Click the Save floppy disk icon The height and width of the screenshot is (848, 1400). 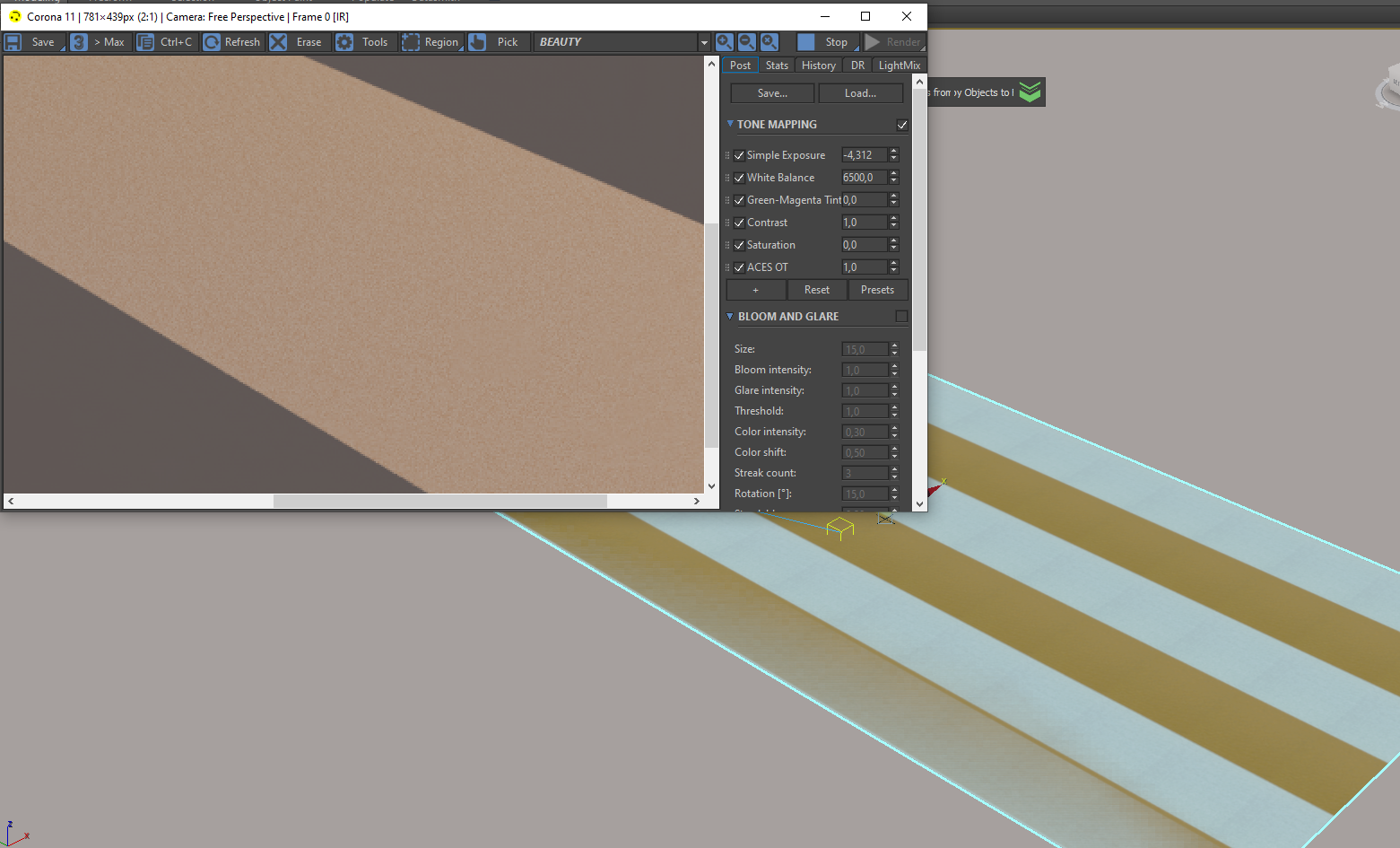13,42
